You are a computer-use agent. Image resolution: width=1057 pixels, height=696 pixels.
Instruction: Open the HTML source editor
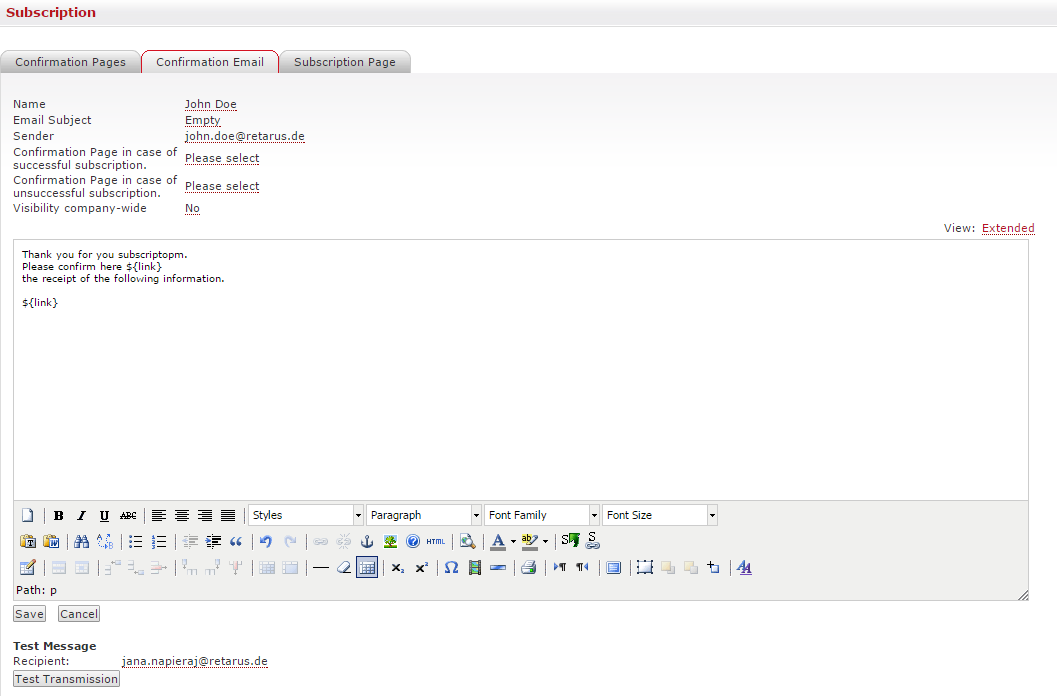tap(436, 542)
